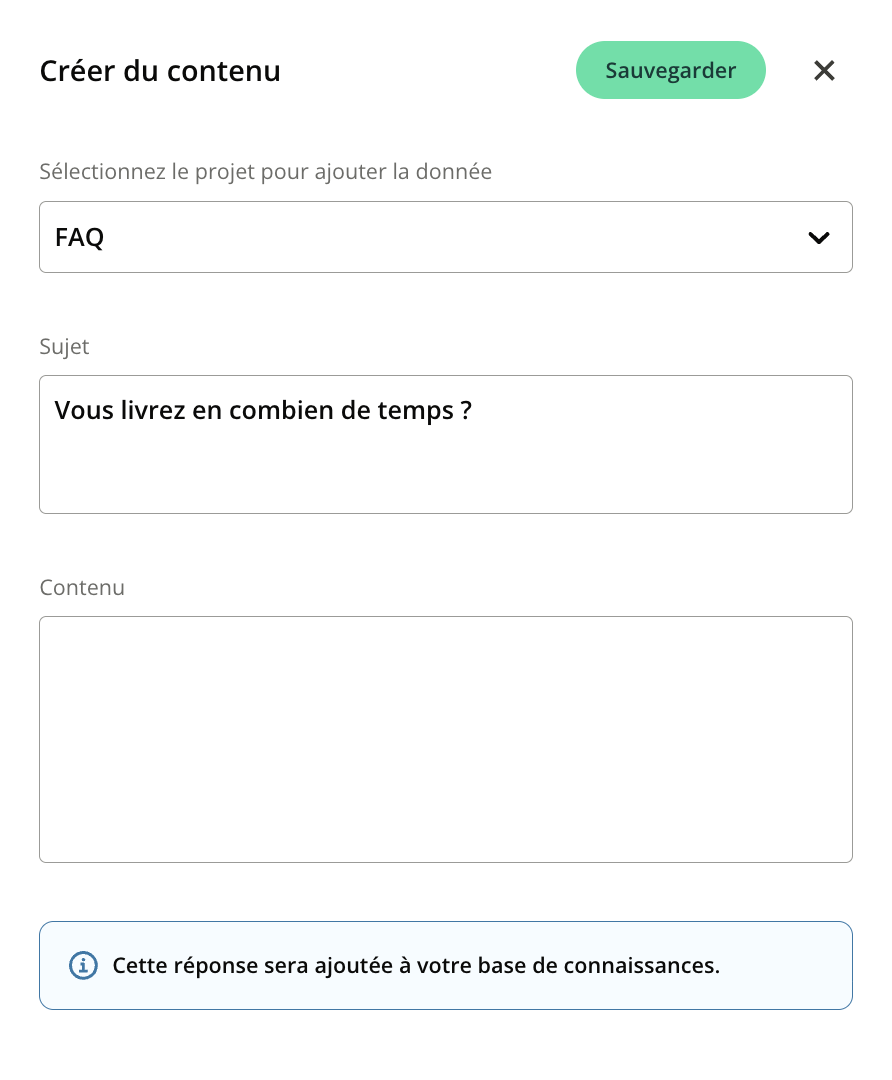Open the FAQ project dropdown
The width and height of the screenshot is (892, 1080).
[445, 237]
